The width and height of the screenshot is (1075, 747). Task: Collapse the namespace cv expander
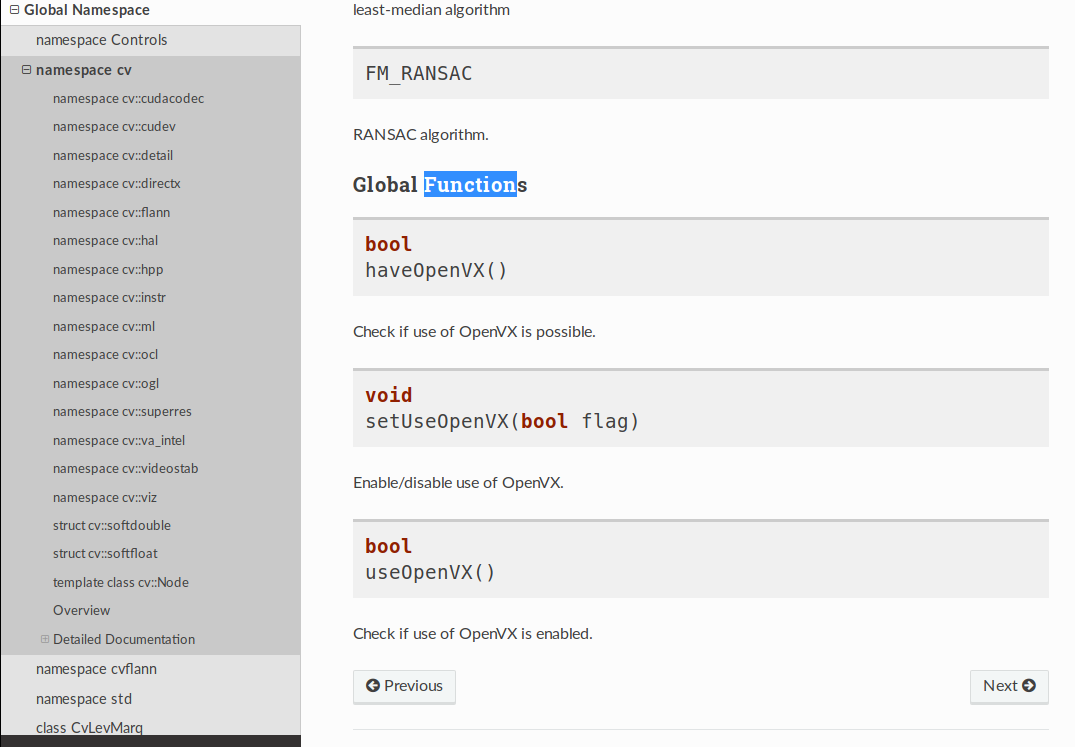click(x=26, y=70)
